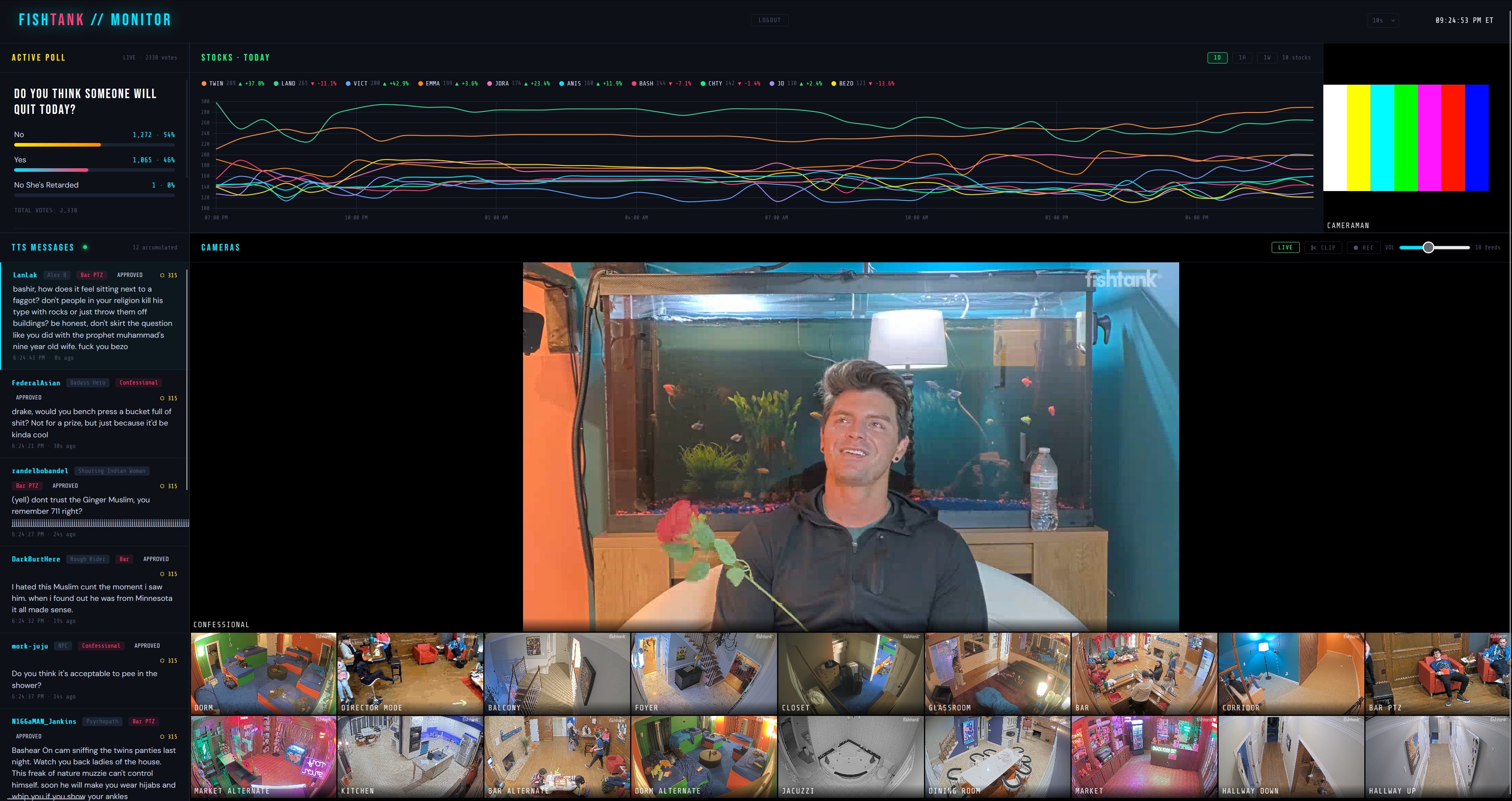Click the coin icon on LanLak's message
The image size is (1512, 801).
point(163,275)
